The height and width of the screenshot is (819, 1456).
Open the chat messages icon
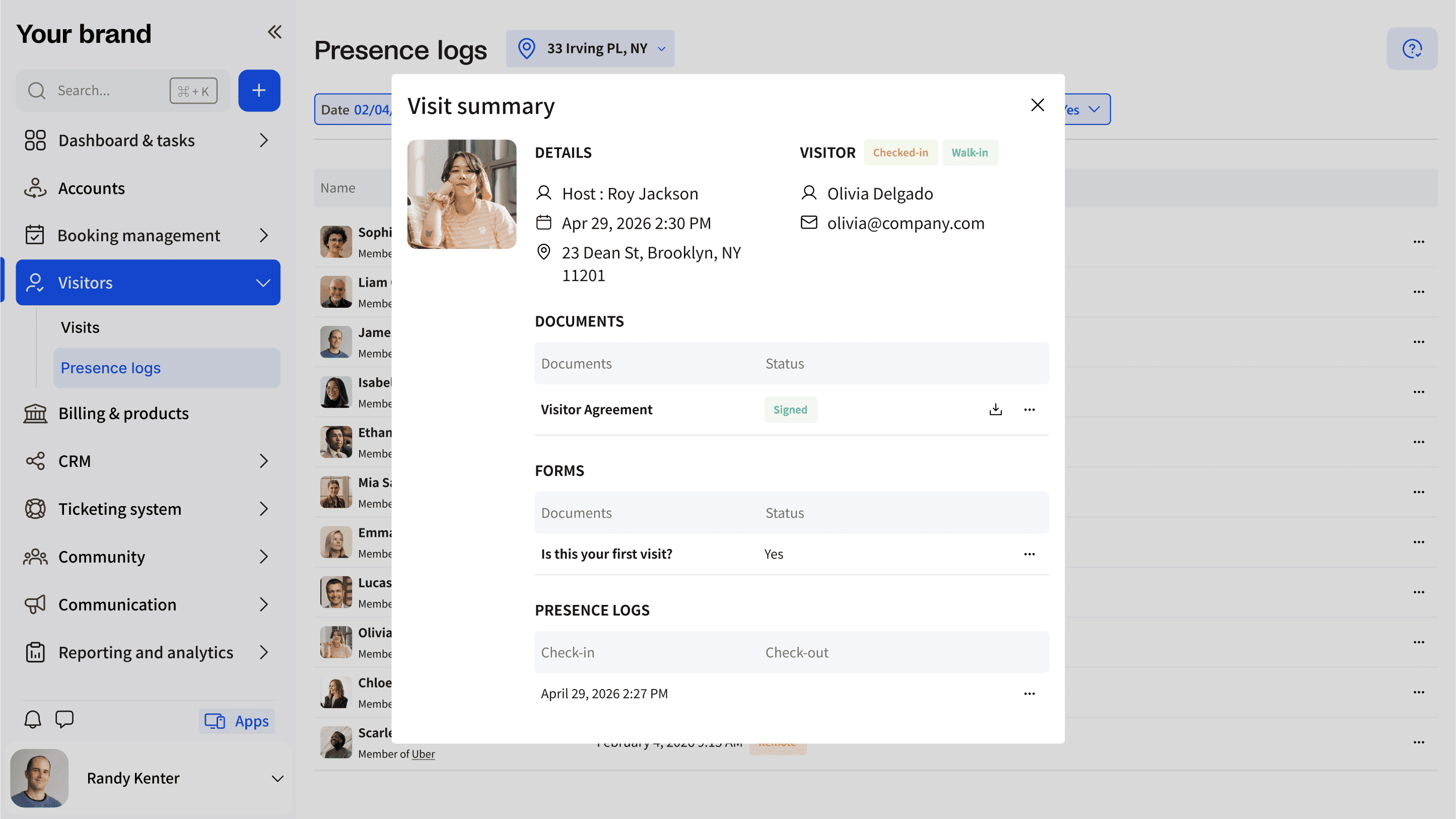click(64, 720)
